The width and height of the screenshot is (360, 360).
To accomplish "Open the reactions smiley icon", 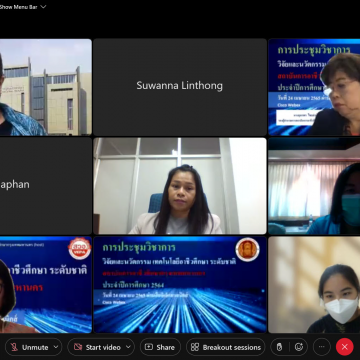I will (x=299, y=347).
